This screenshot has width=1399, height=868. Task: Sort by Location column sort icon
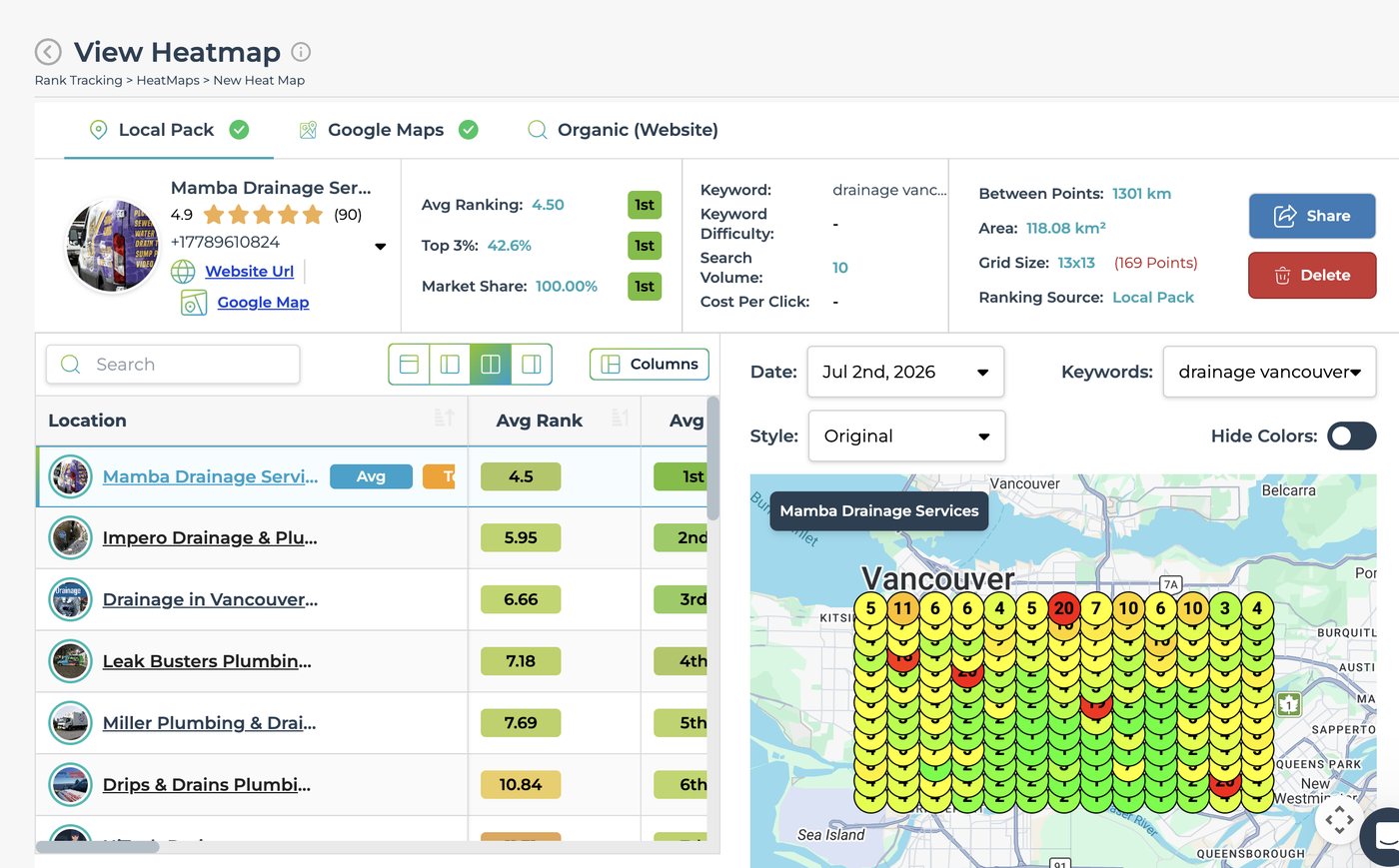[445, 418]
